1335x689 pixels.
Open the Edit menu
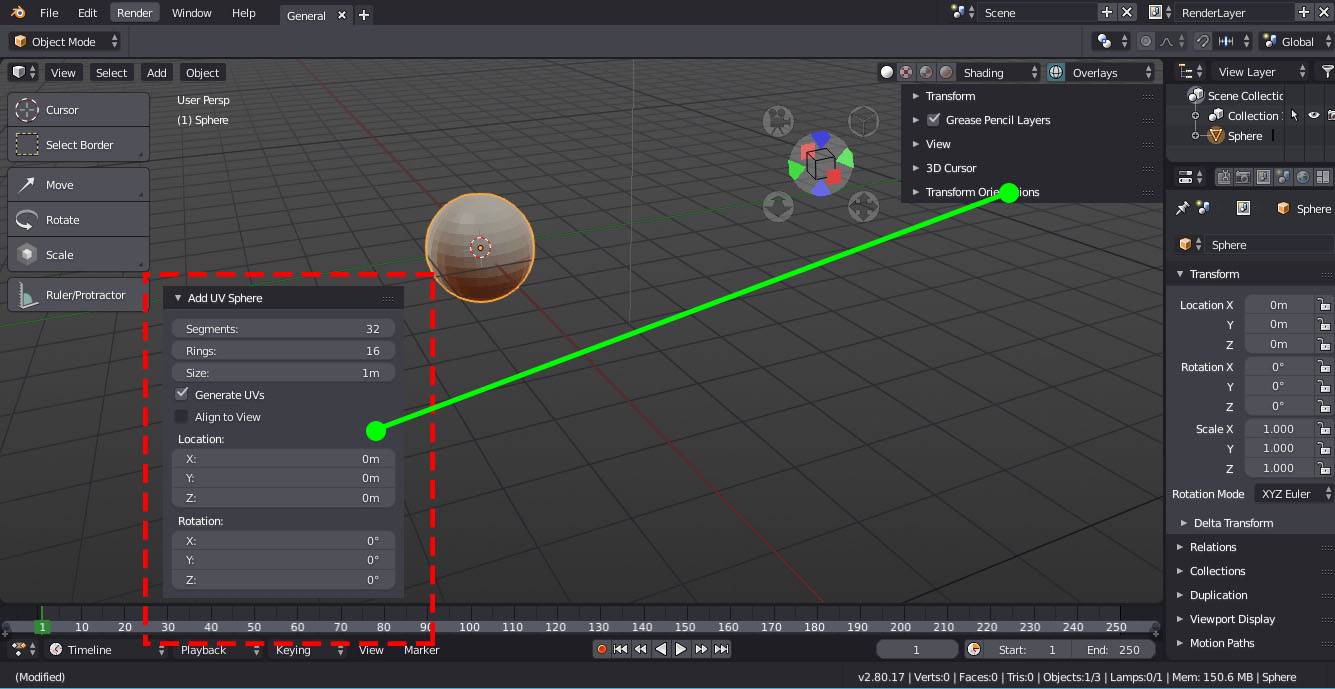pos(87,13)
